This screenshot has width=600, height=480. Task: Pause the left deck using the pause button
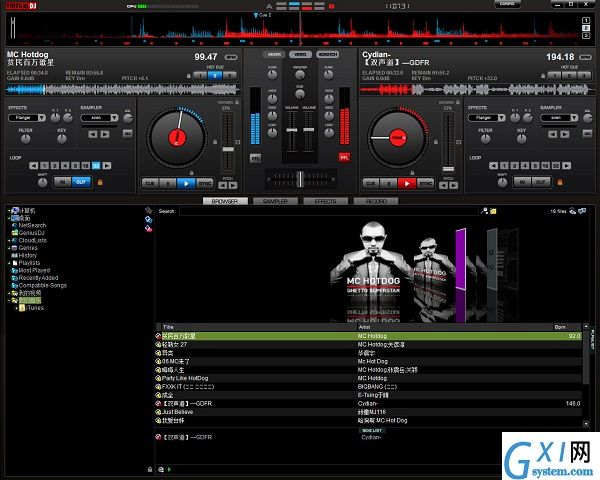(168, 184)
